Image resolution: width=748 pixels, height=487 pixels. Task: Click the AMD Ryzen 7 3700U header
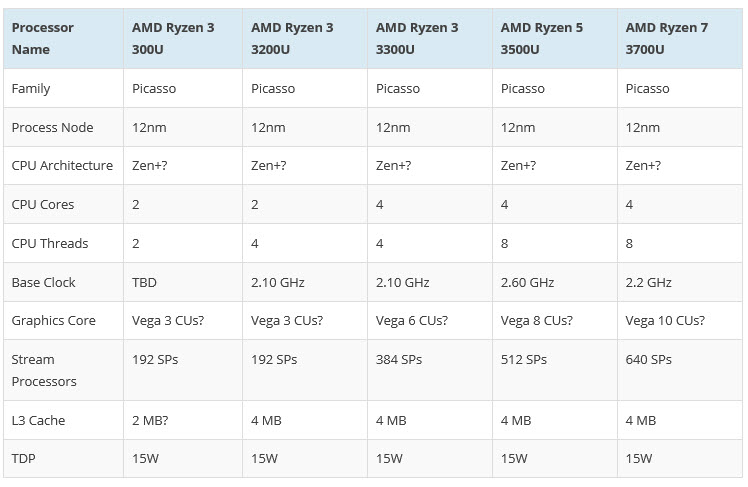point(666,38)
